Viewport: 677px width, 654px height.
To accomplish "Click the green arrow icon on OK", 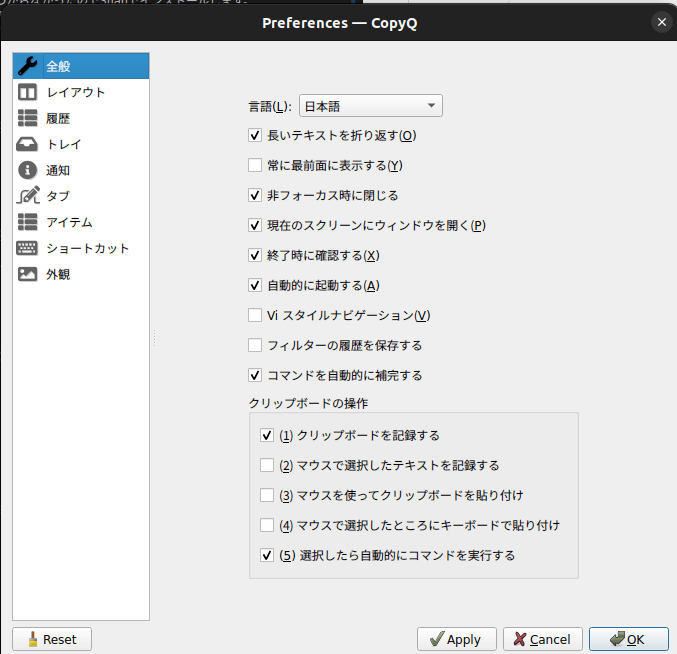I will pos(617,639).
